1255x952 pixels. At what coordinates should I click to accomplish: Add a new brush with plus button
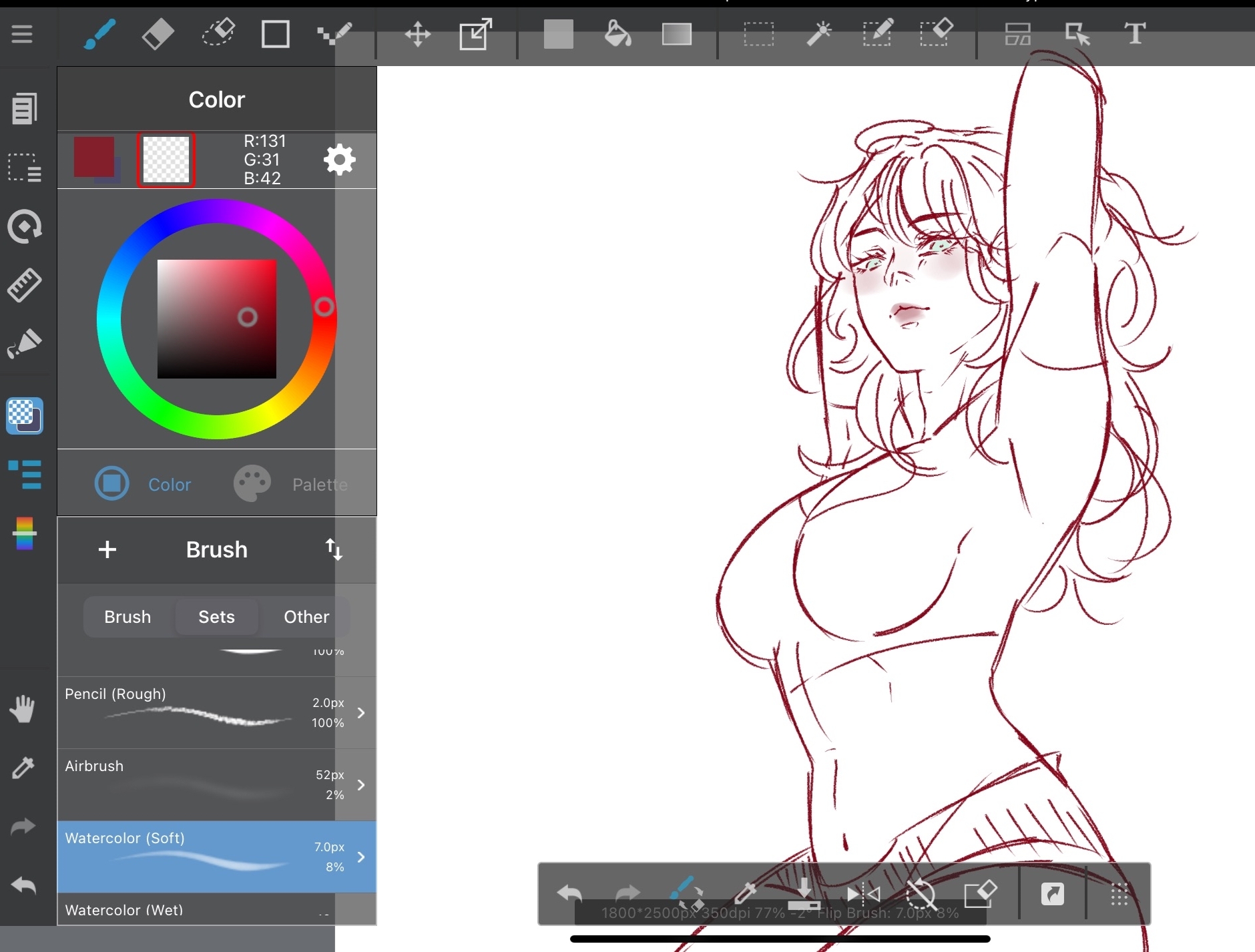click(x=107, y=549)
